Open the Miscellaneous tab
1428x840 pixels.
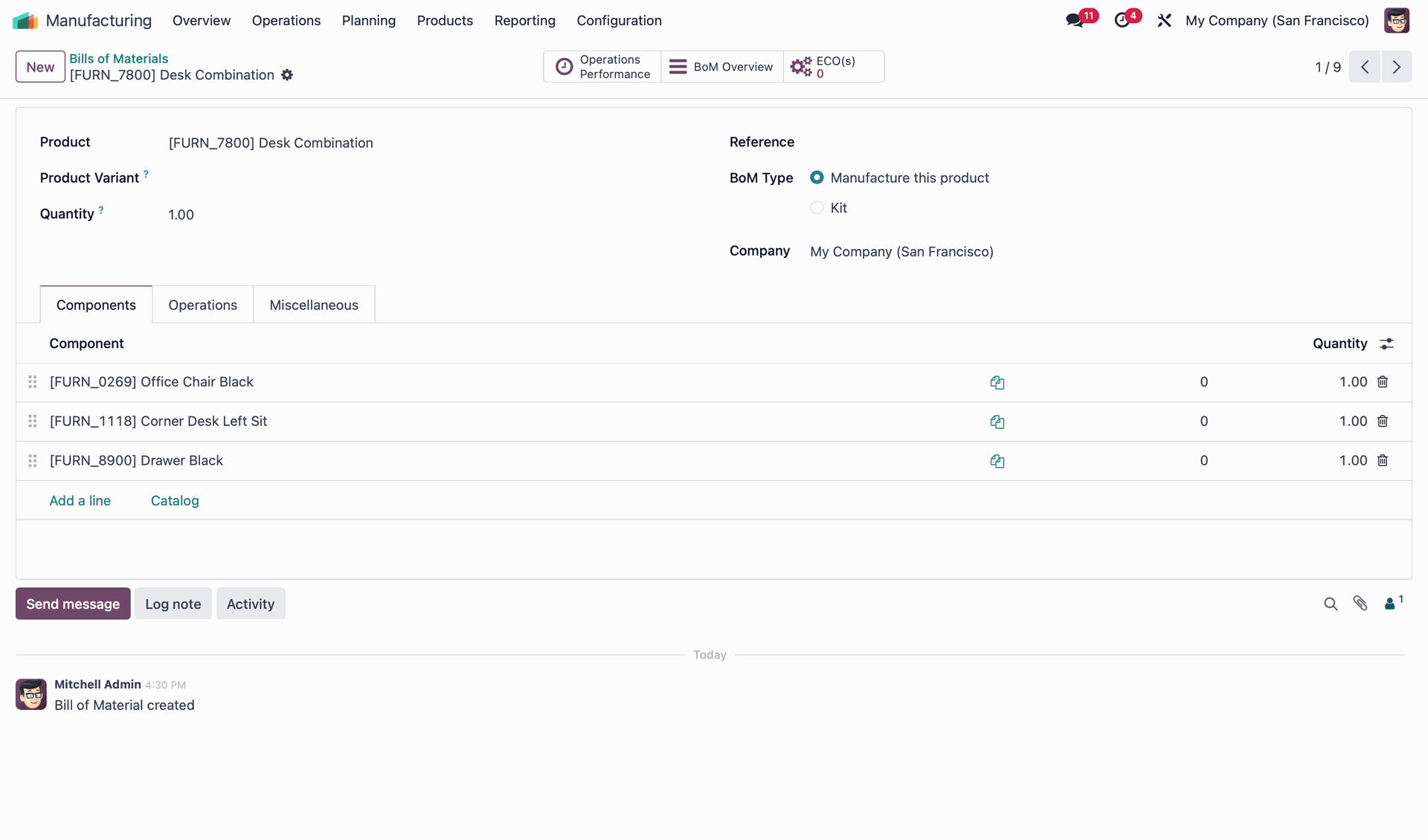point(313,305)
